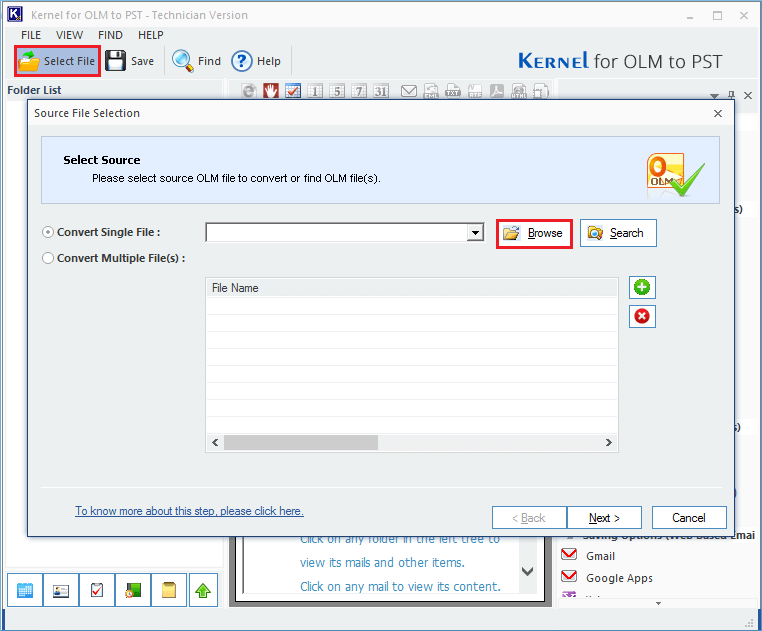
Task: Open the Notes yellow sticky icon
Action: pos(169,590)
